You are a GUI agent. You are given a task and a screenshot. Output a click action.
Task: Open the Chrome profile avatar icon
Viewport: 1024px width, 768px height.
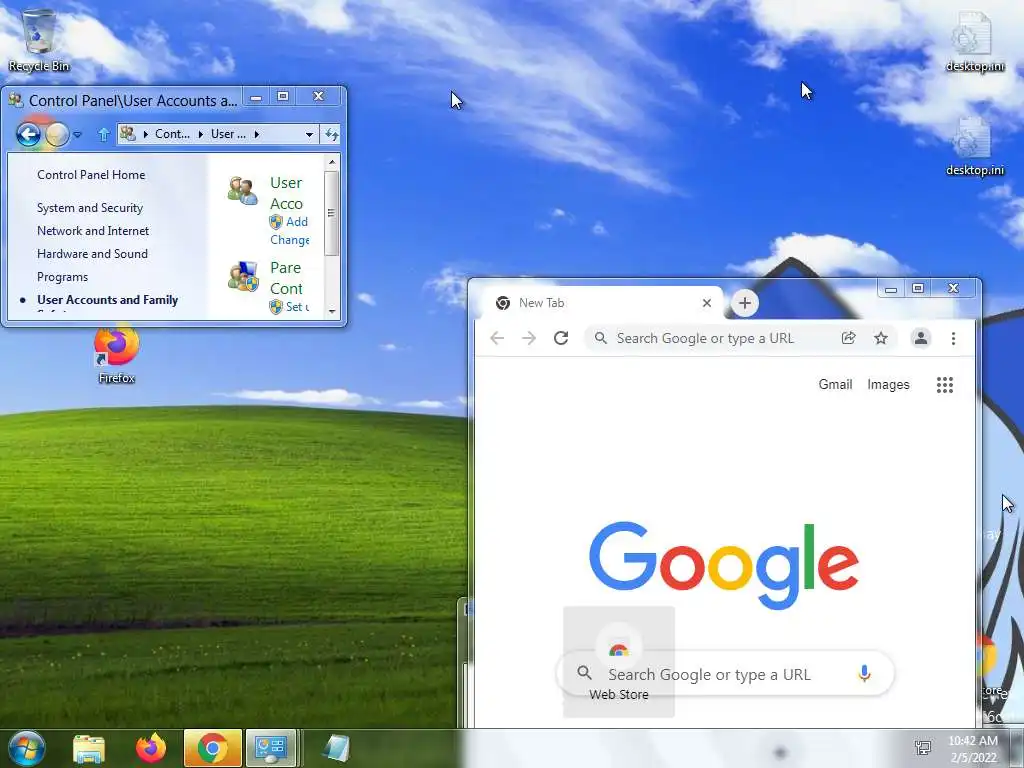[x=921, y=338]
